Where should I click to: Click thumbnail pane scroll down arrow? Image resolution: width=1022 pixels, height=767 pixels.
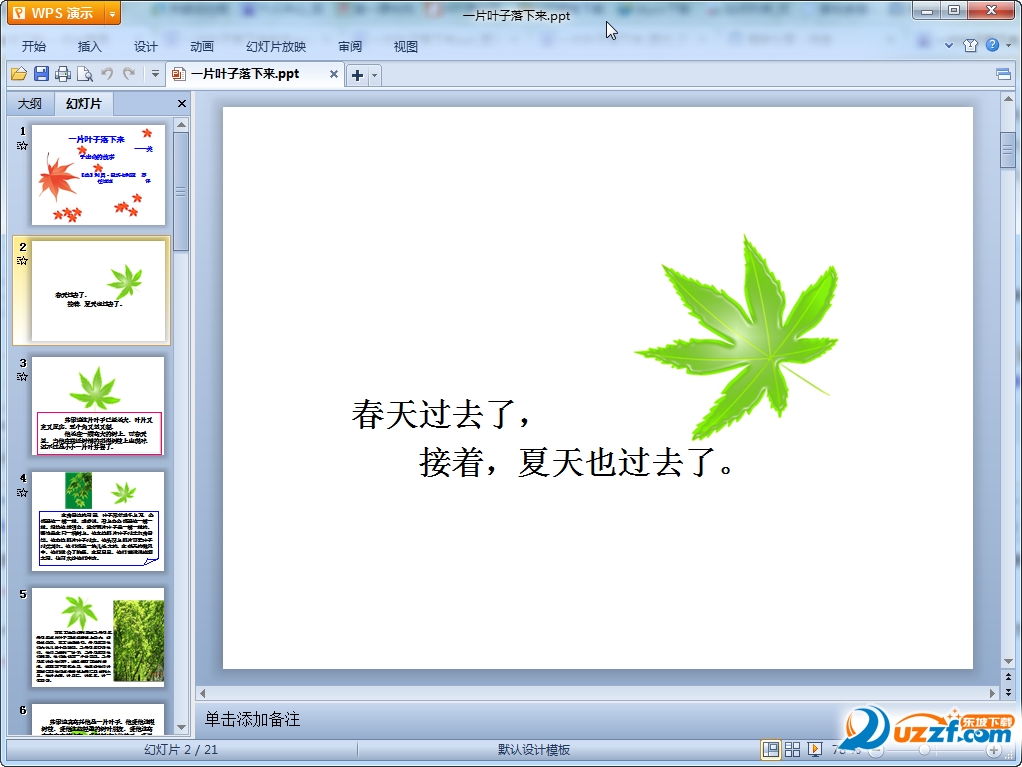(182, 727)
